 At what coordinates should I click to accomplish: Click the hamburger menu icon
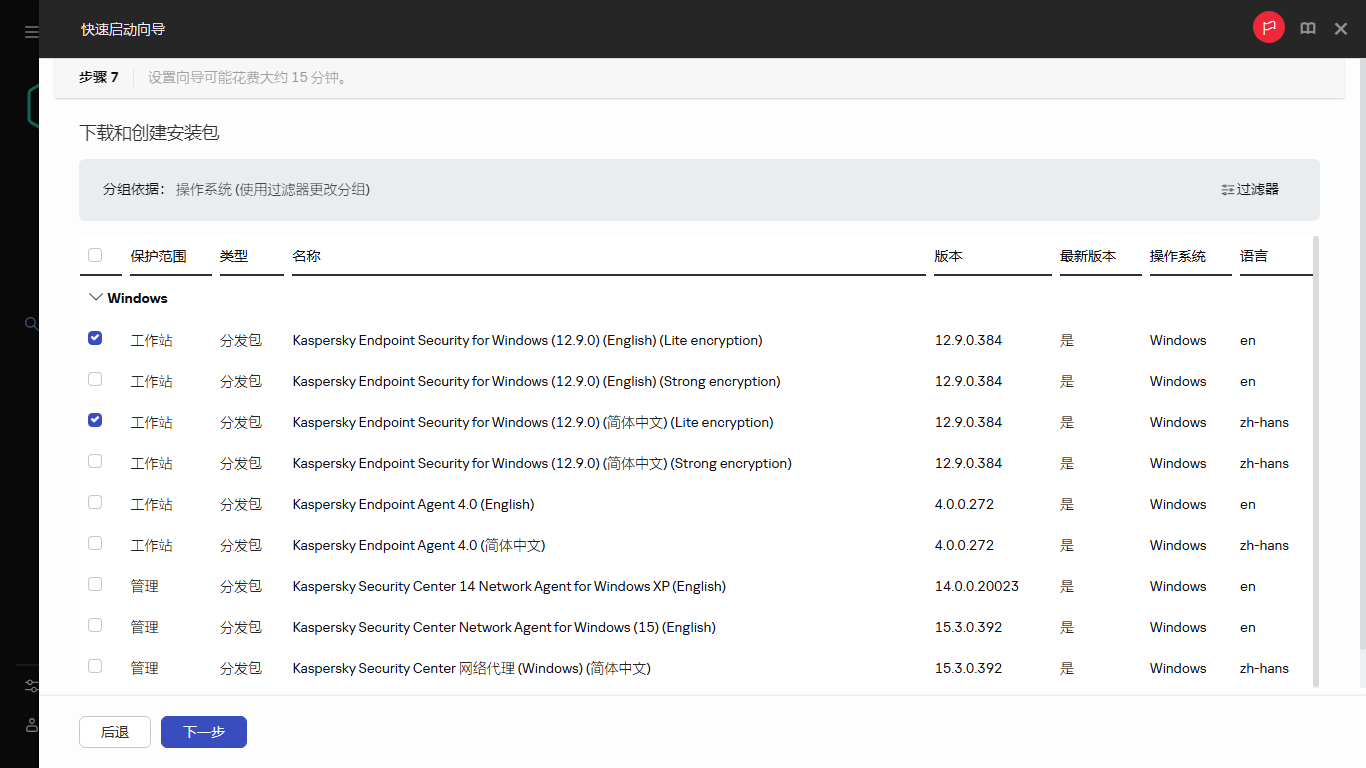click(x=31, y=32)
